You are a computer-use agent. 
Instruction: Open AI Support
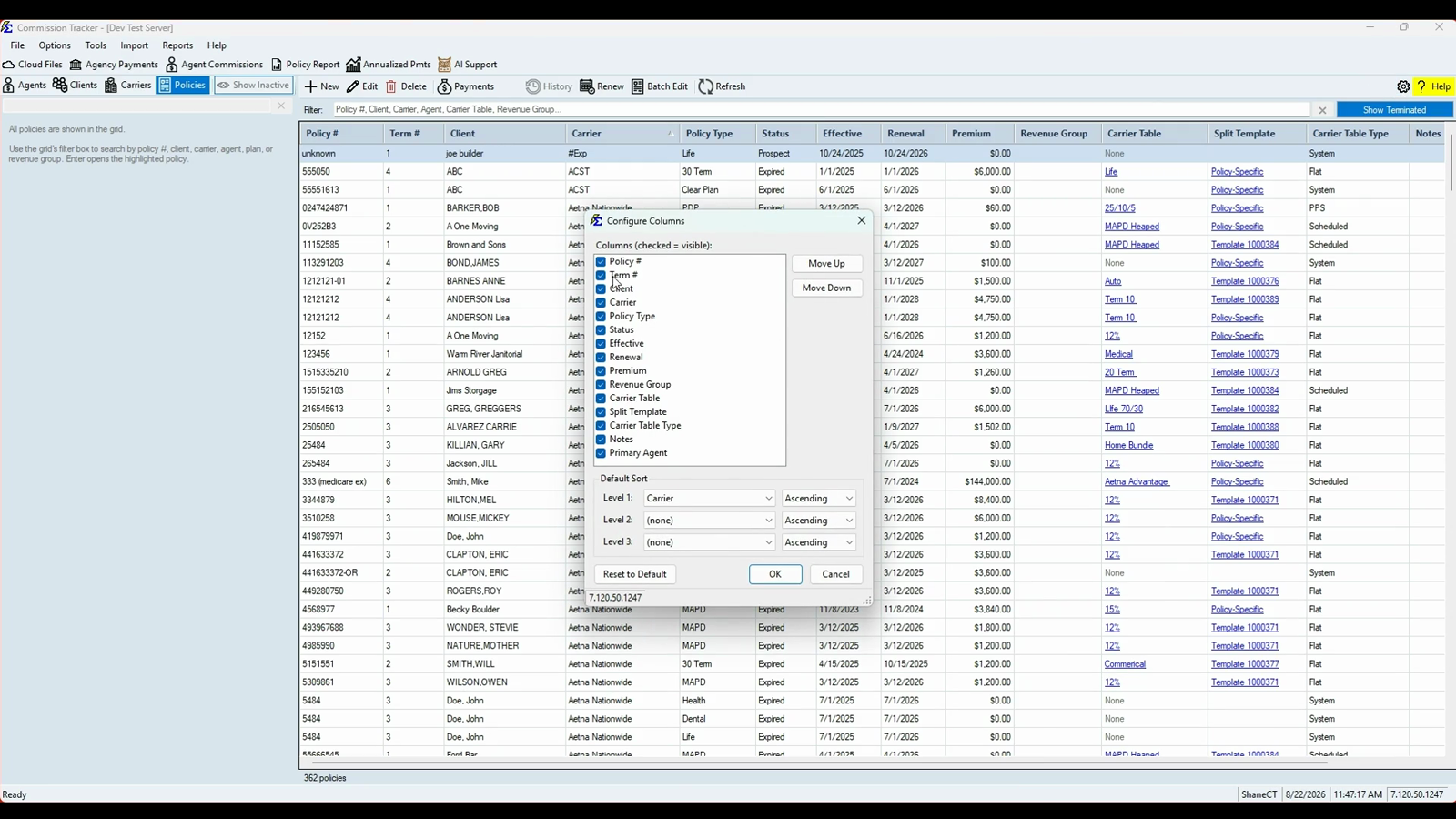click(x=468, y=65)
